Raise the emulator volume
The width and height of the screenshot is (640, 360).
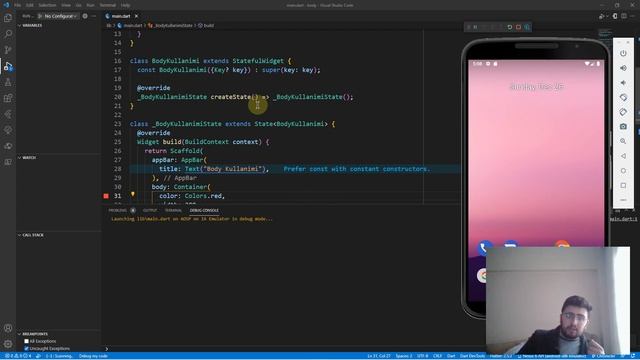(623, 68)
